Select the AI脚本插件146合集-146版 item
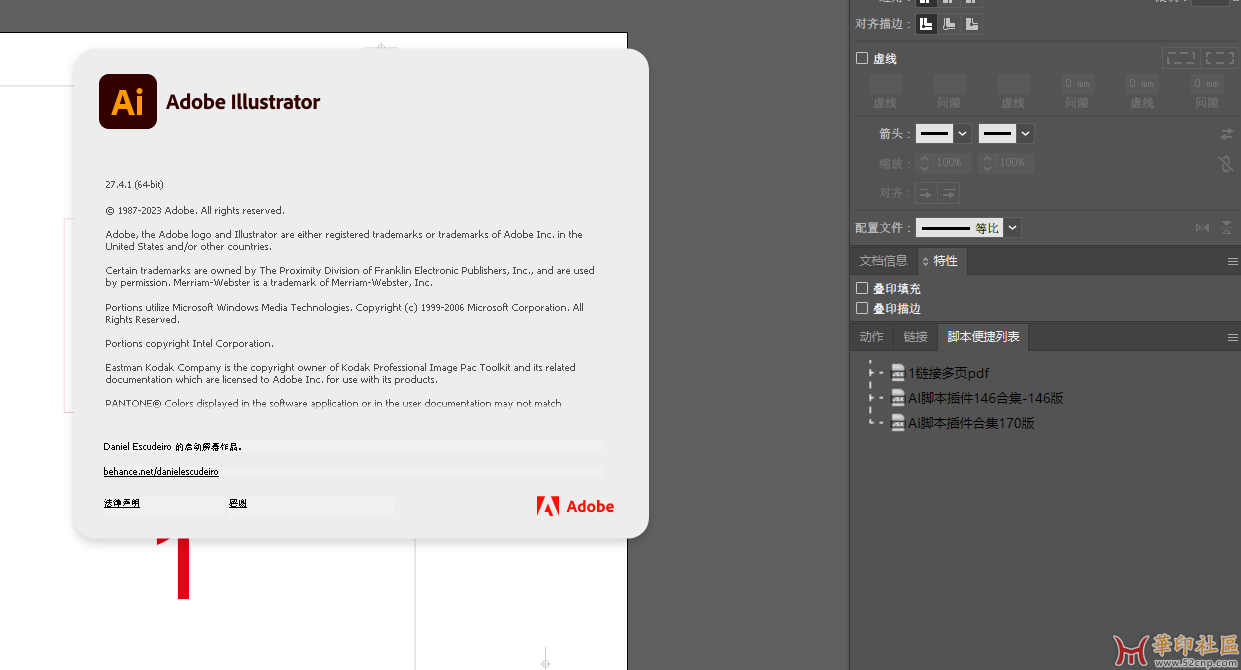 coord(977,398)
